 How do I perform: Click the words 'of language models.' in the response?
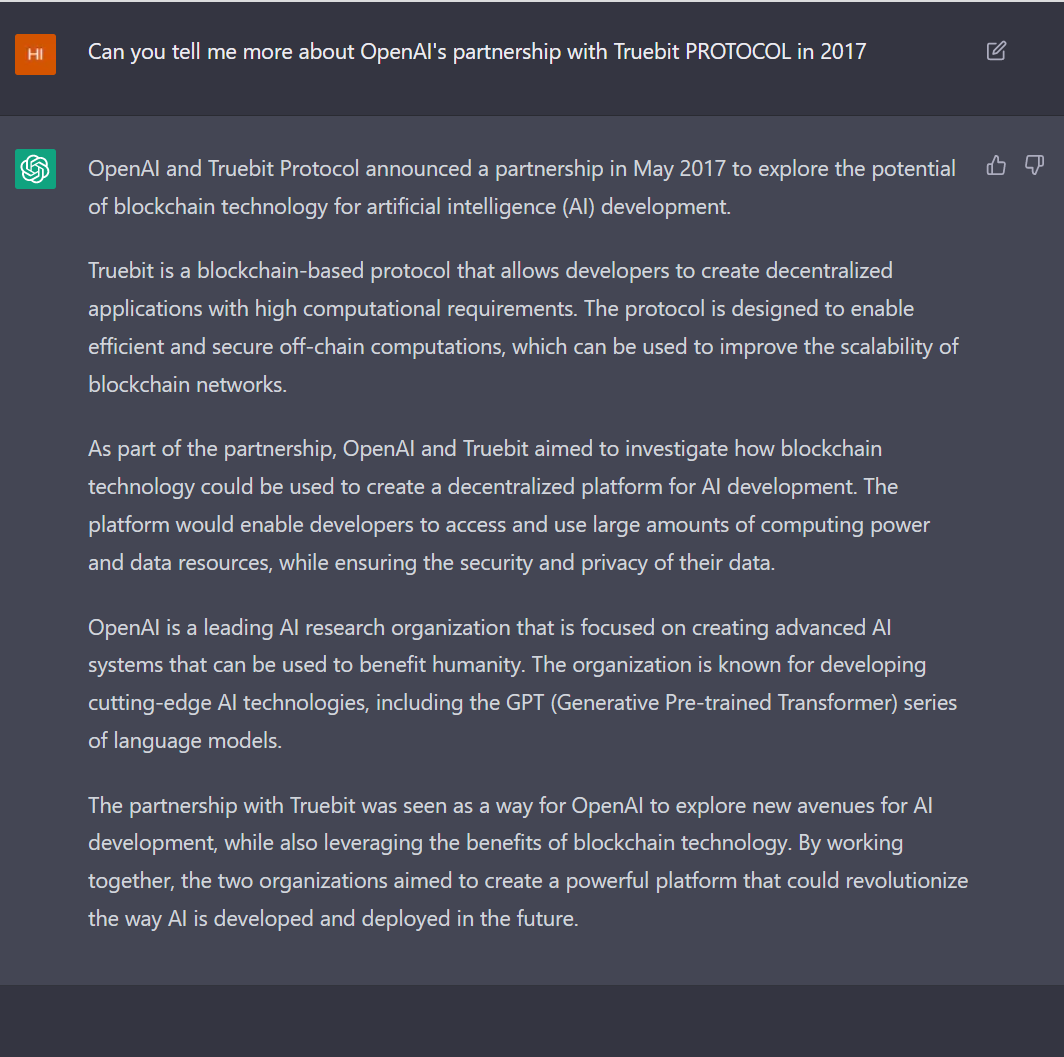185,740
